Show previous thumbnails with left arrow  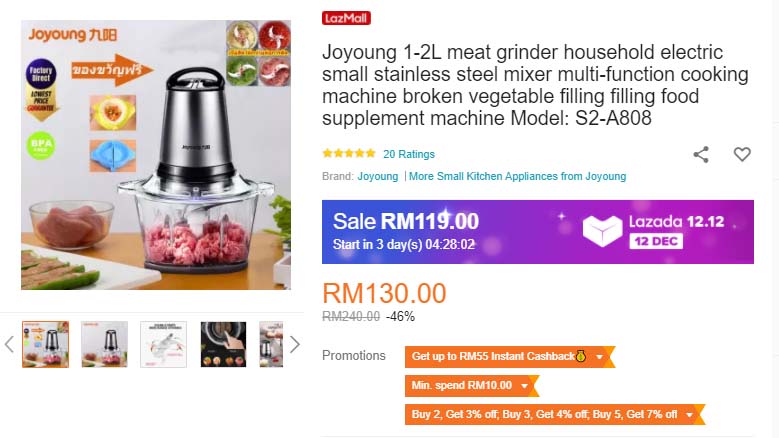pos(9,344)
